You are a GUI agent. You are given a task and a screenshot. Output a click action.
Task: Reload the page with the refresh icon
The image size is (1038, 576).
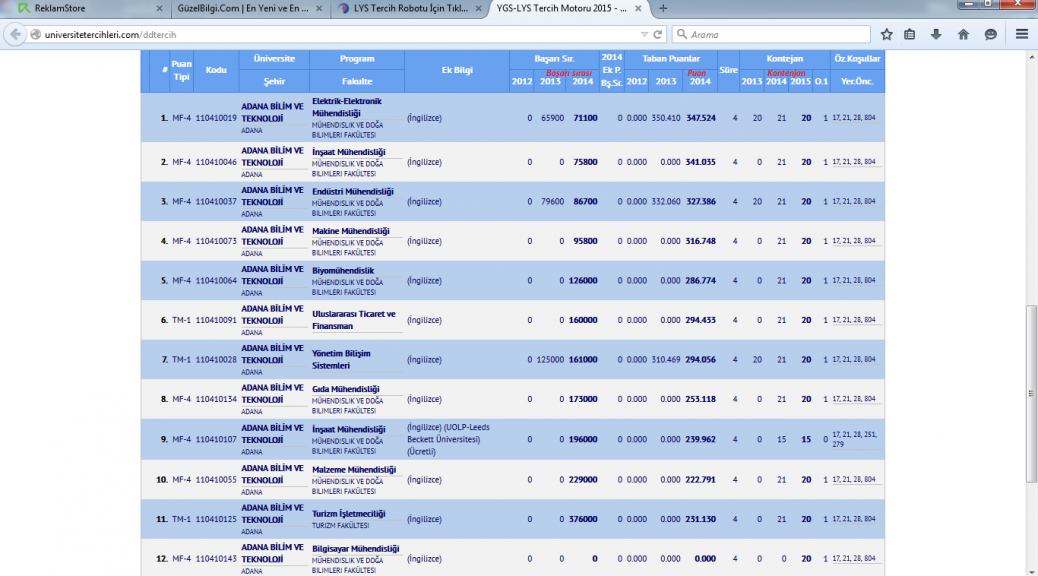click(x=656, y=34)
